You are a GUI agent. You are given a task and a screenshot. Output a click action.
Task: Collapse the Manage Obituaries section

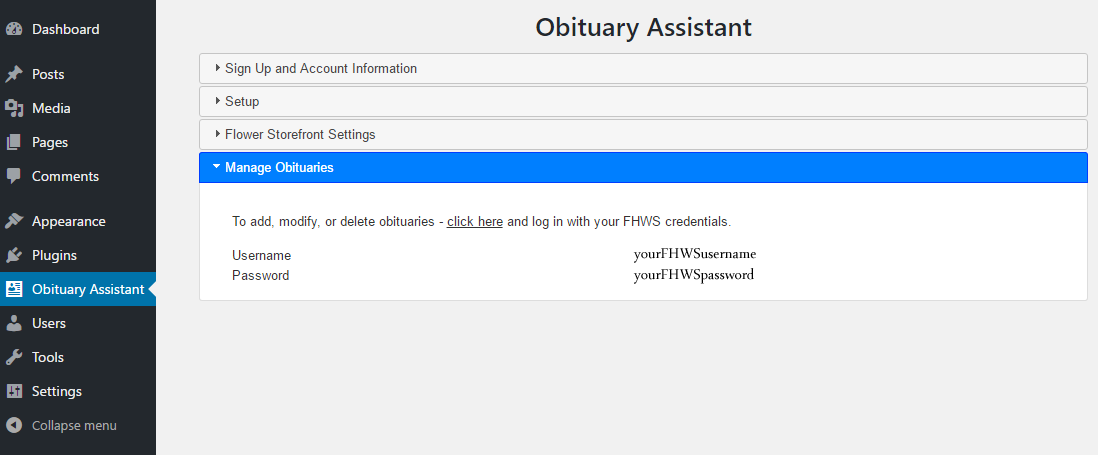click(279, 167)
